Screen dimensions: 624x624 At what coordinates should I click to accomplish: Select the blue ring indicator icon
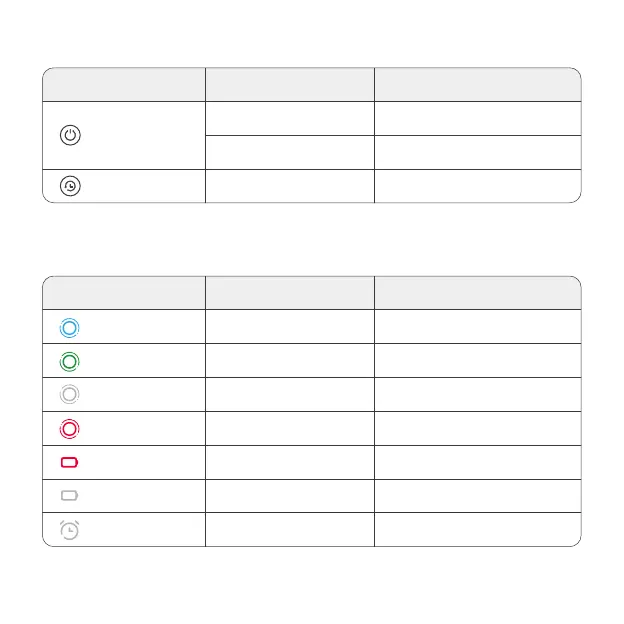coord(70,327)
